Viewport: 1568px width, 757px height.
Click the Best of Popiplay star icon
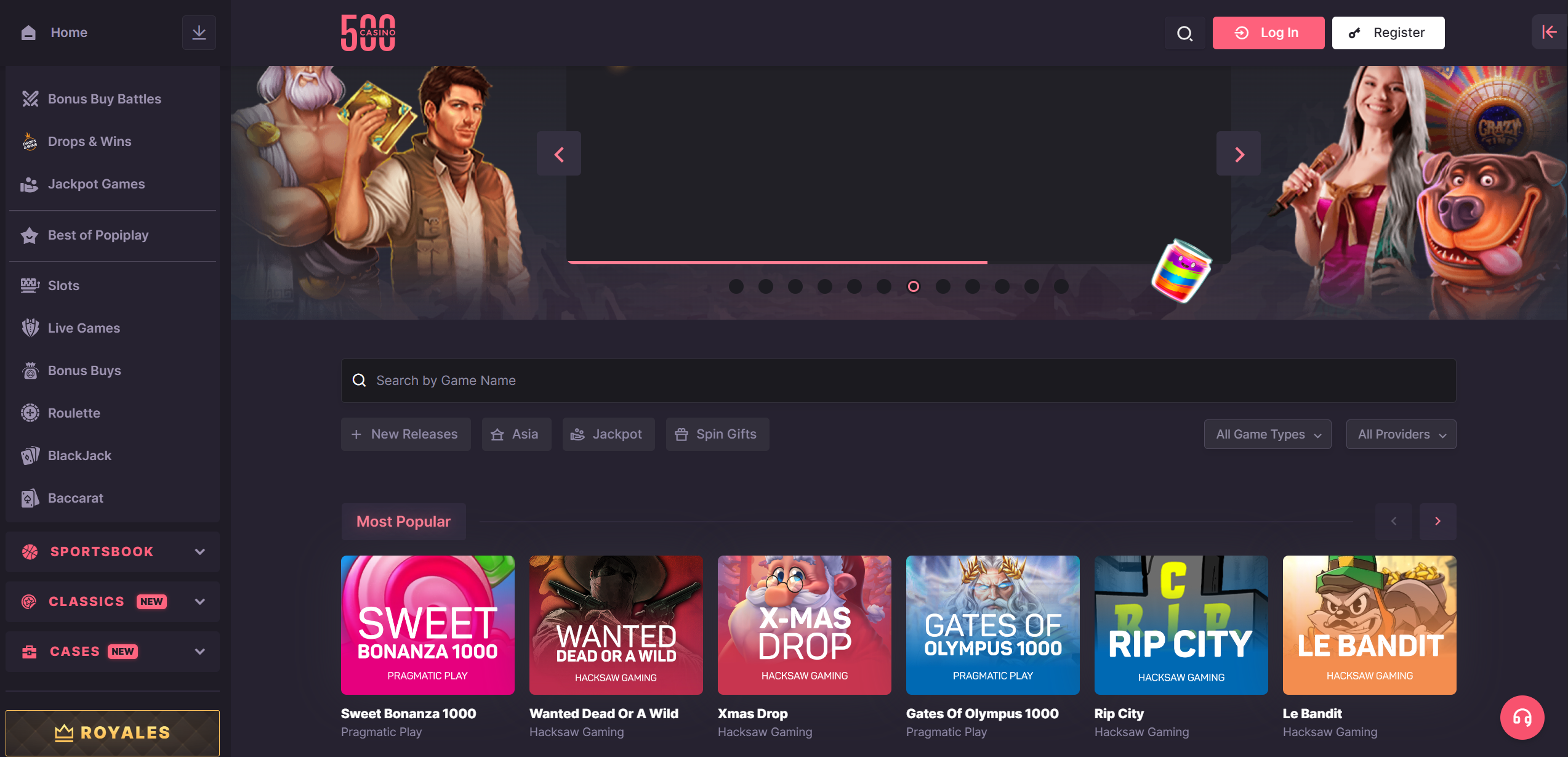pyautogui.click(x=30, y=235)
